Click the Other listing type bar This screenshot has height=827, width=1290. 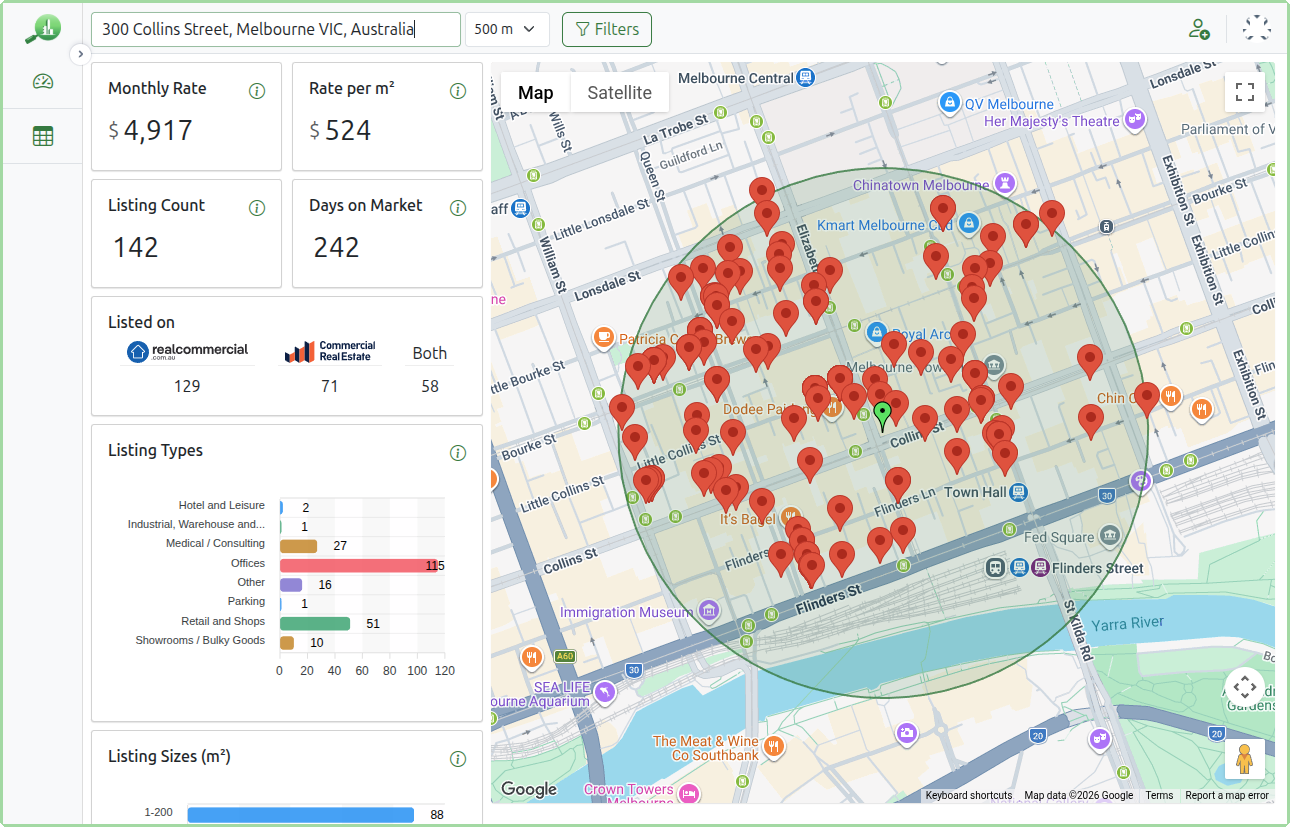pyautogui.click(x=291, y=585)
